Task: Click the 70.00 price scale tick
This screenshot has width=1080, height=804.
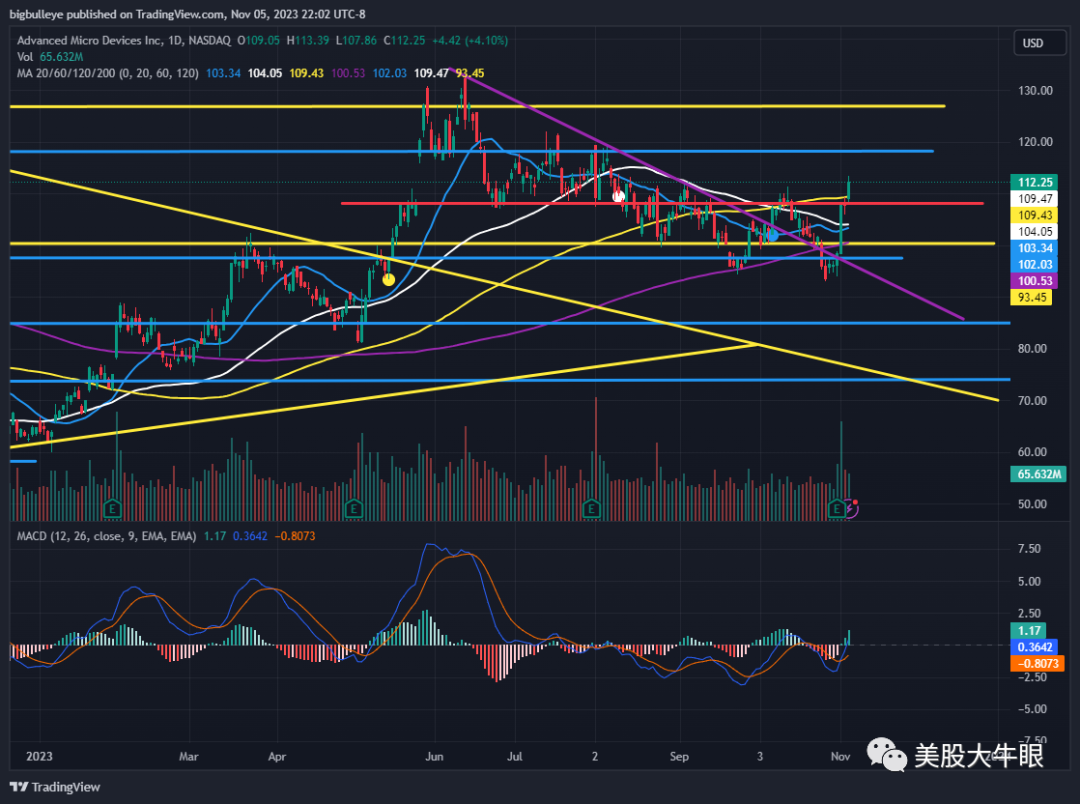Action: pyautogui.click(x=1032, y=401)
